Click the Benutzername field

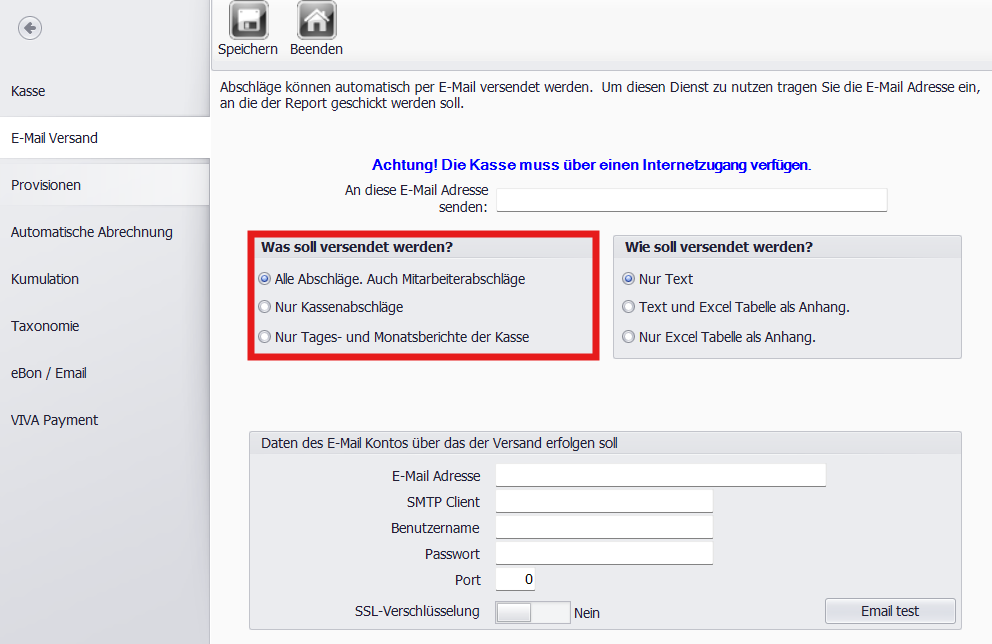[604, 527]
